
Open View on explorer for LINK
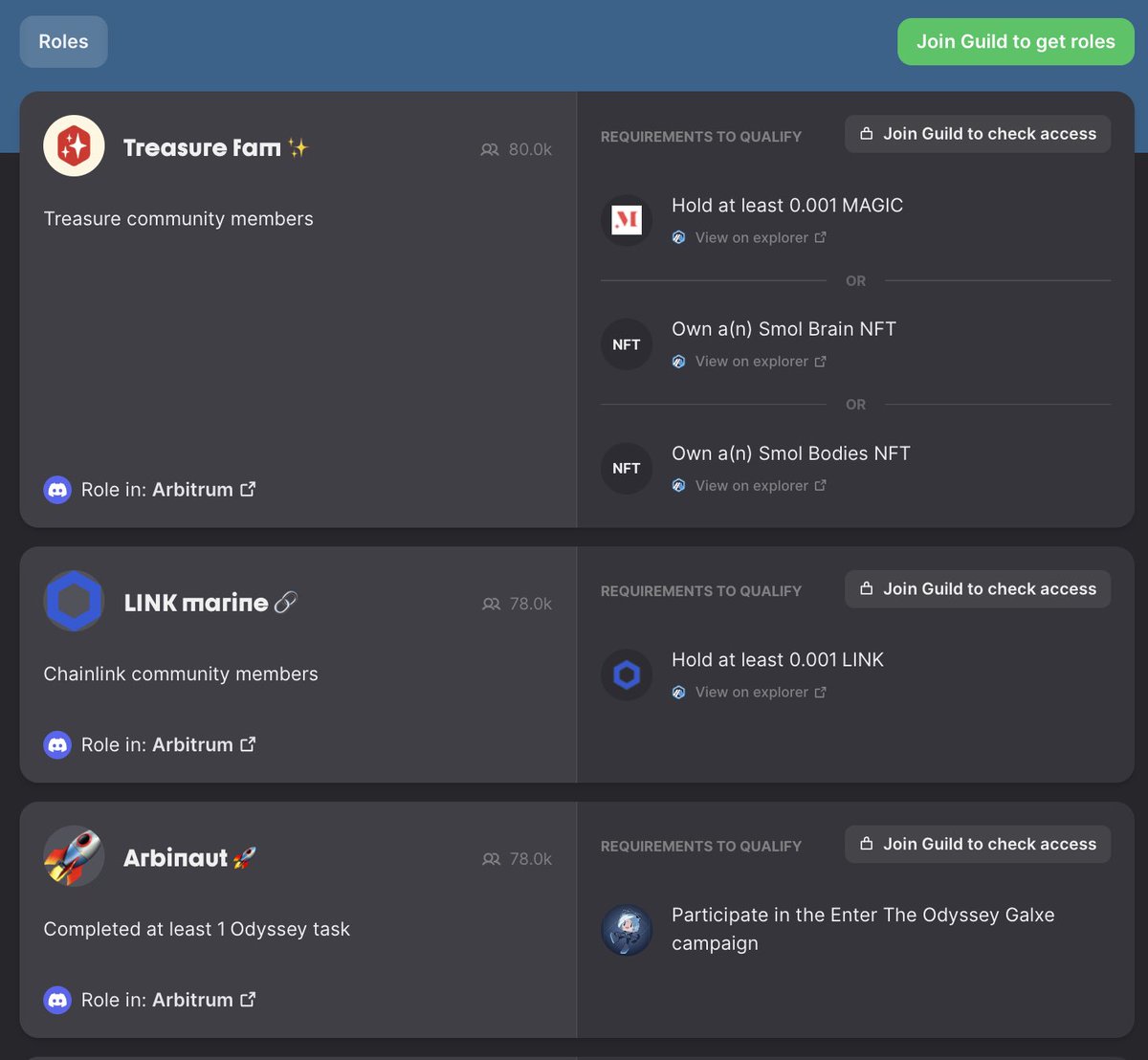pos(761,692)
